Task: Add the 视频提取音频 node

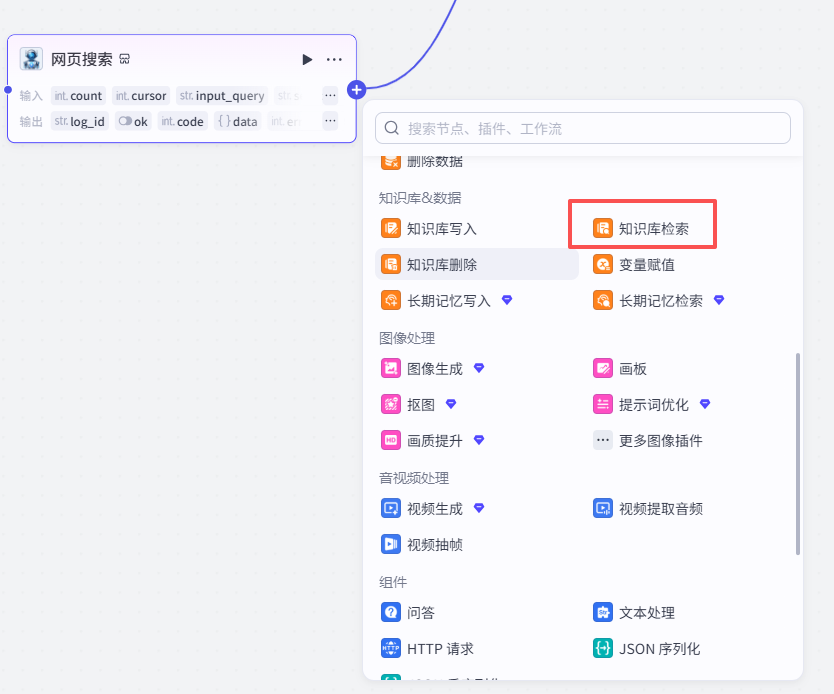Action: pyautogui.click(x=660, y=509)
